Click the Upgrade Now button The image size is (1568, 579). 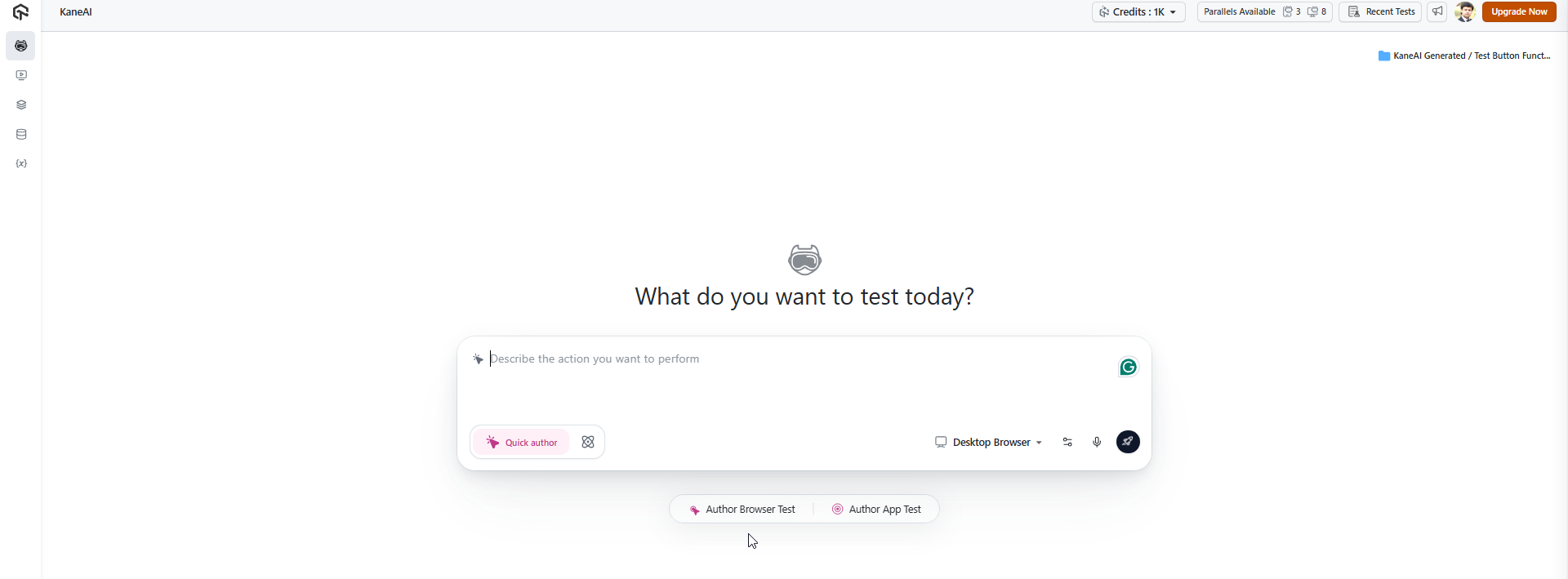pyautogui.click(x=1519, y=11)
